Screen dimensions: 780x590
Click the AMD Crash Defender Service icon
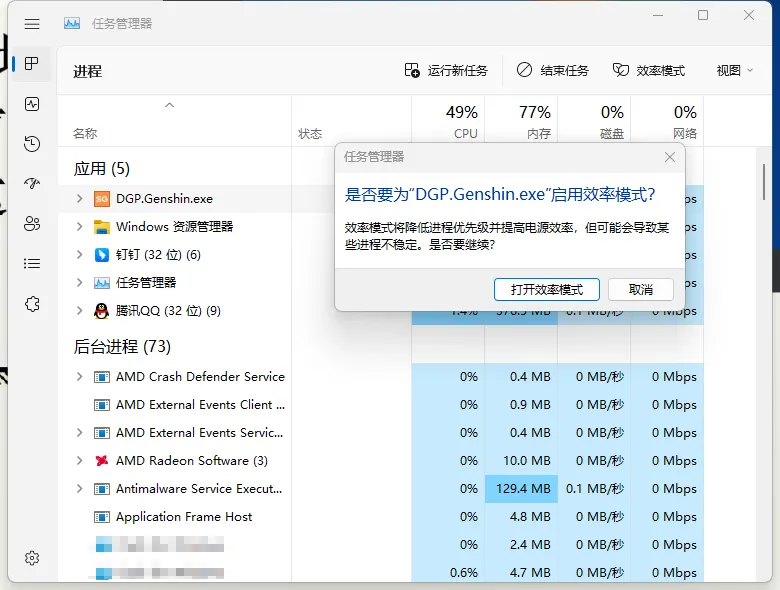click(x=101, y=377)
